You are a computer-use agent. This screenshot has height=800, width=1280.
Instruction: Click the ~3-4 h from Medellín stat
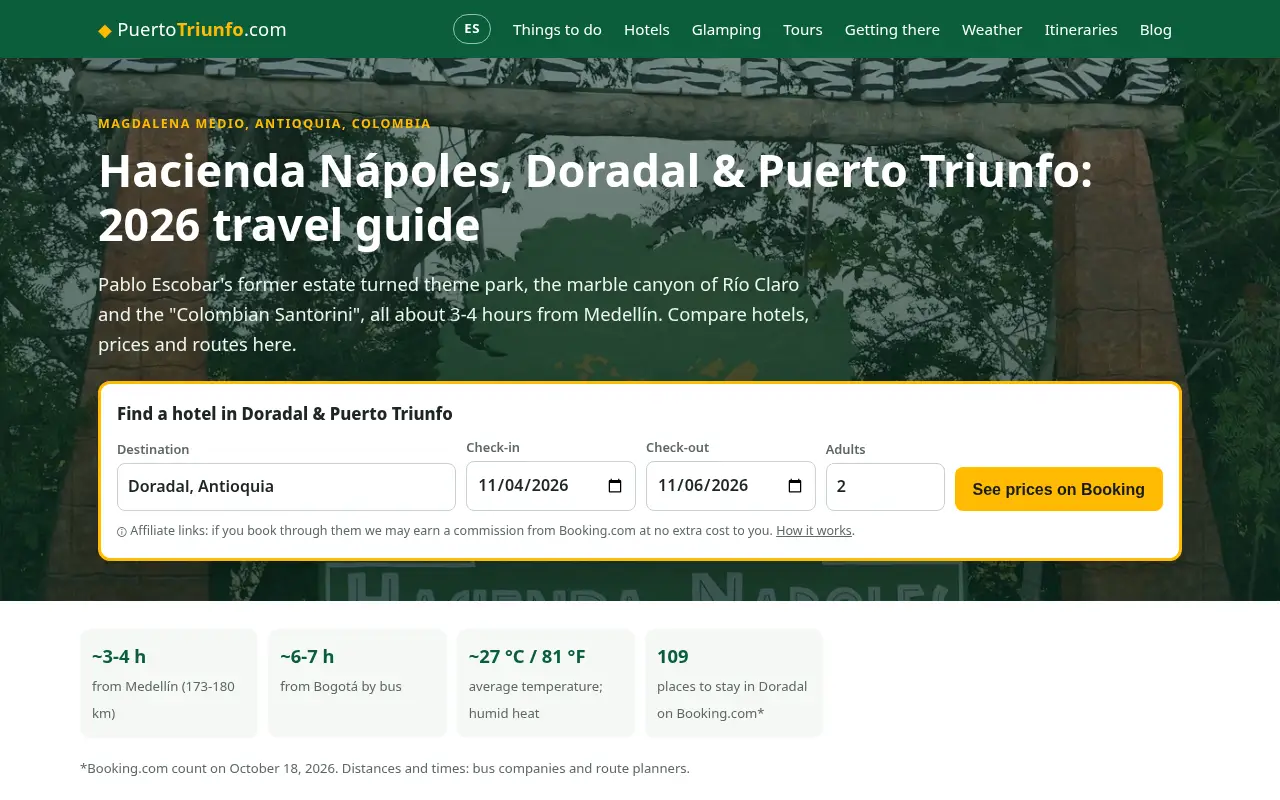pyautogui.click(x=169, y=683)
